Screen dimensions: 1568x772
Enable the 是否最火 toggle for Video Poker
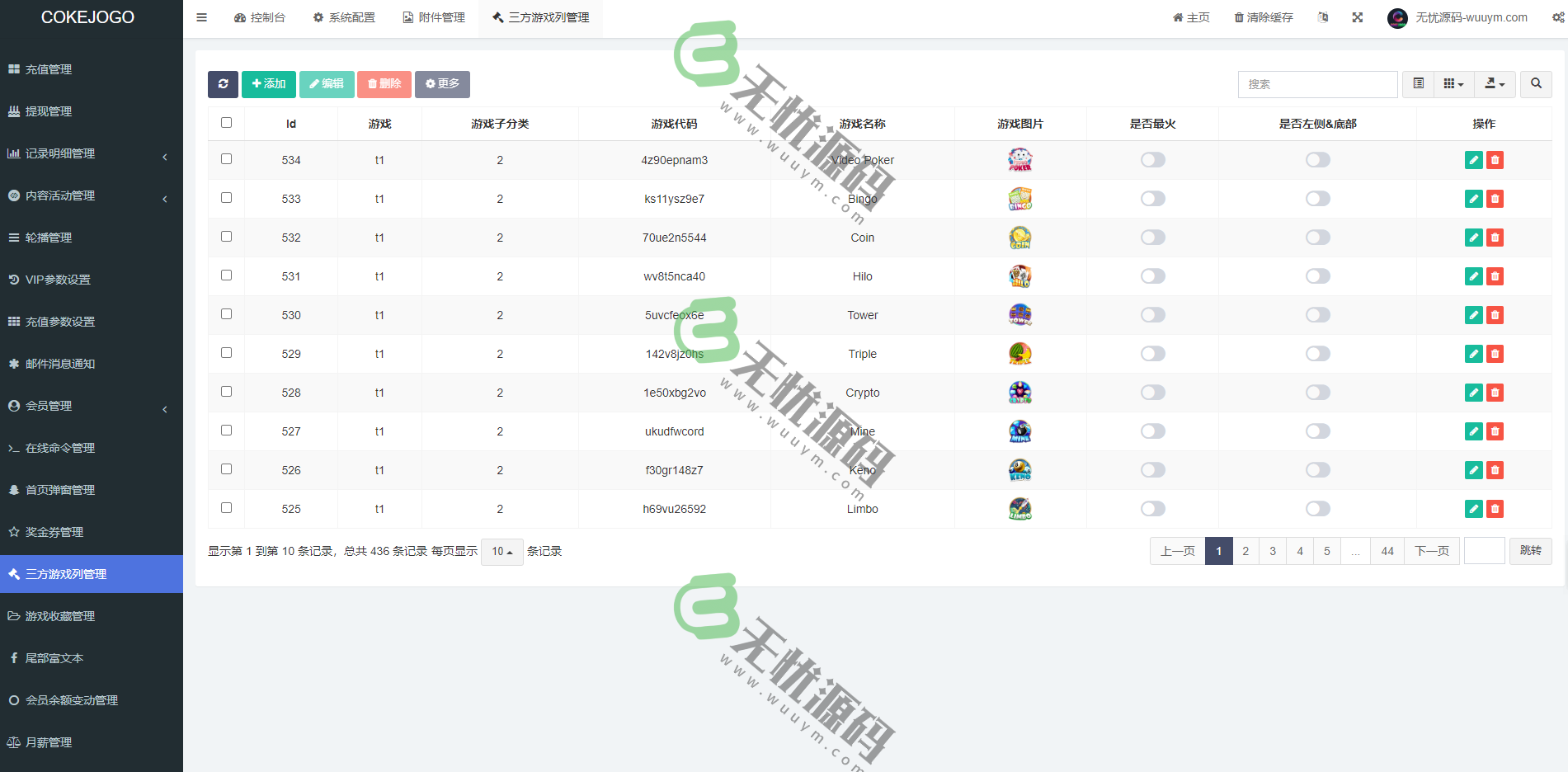(x=1152, y=160)
